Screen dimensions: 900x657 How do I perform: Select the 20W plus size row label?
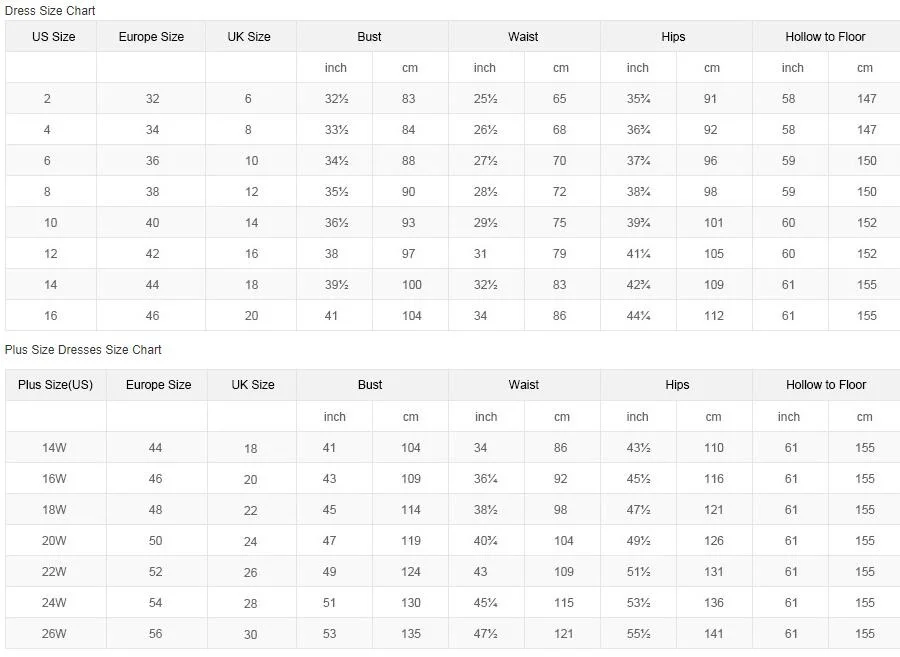(54, 541)
